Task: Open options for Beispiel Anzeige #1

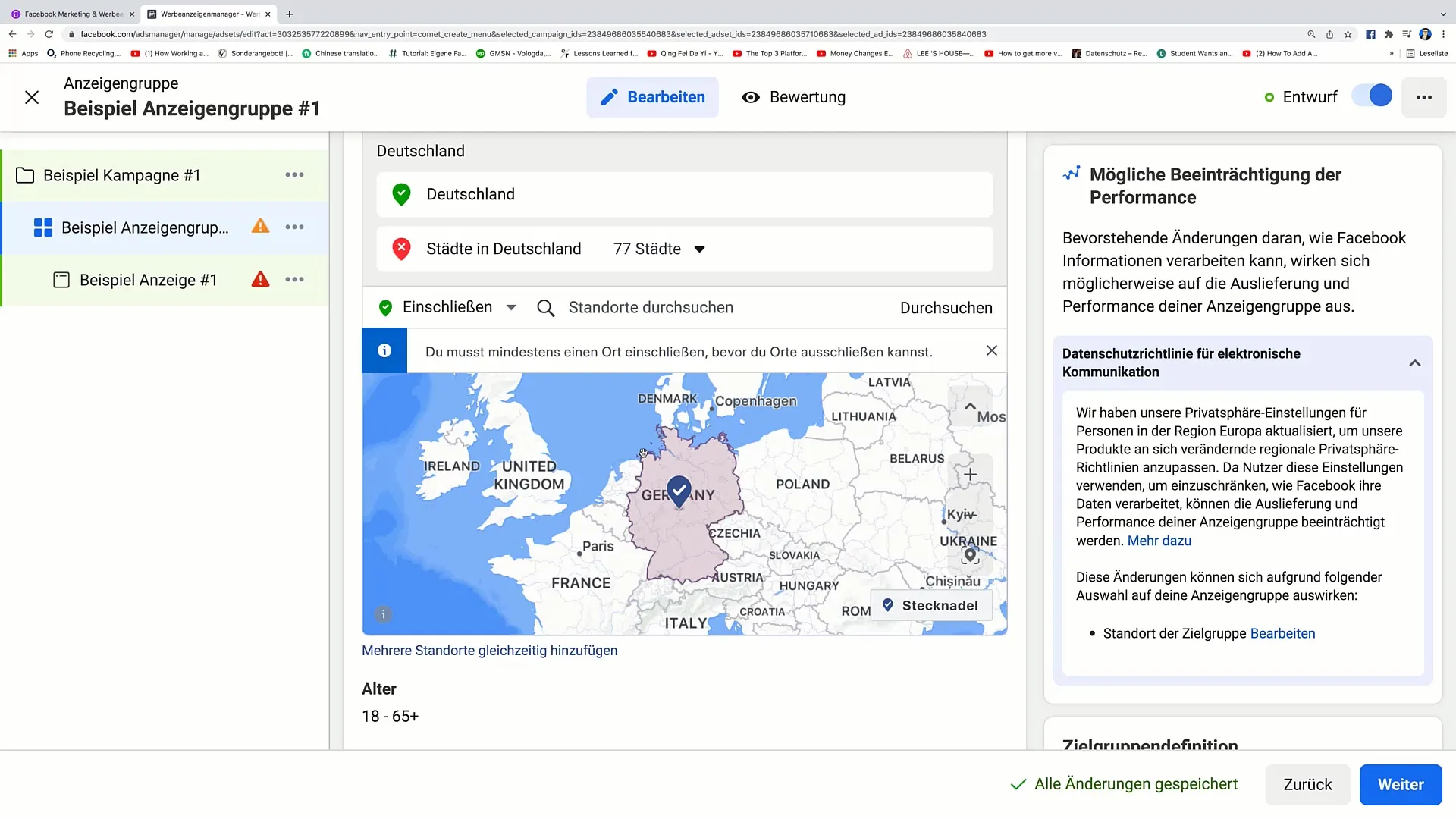Action: pos(294,280)
